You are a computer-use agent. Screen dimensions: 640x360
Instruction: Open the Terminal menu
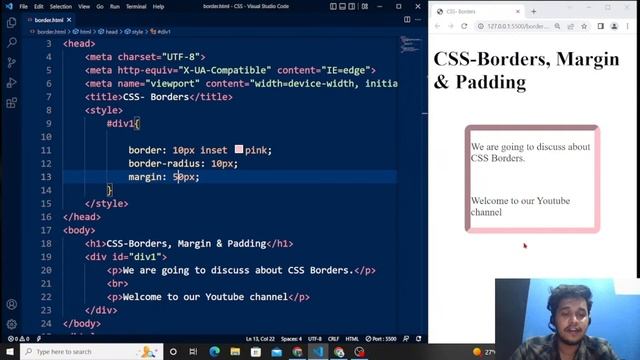click(x=136, y=7)
